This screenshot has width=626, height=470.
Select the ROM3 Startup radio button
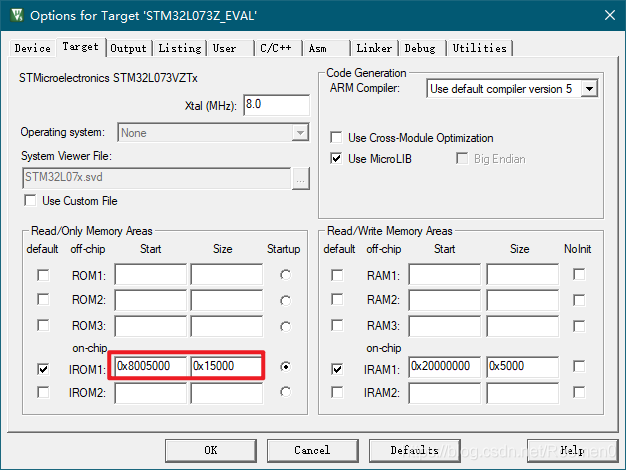click(285, 326)
